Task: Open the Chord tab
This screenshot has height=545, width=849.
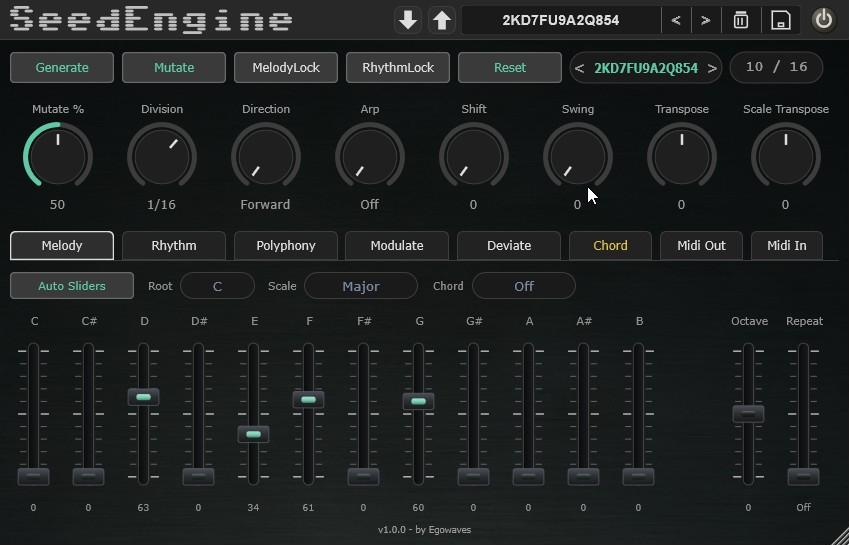Action: coord(610,246)
